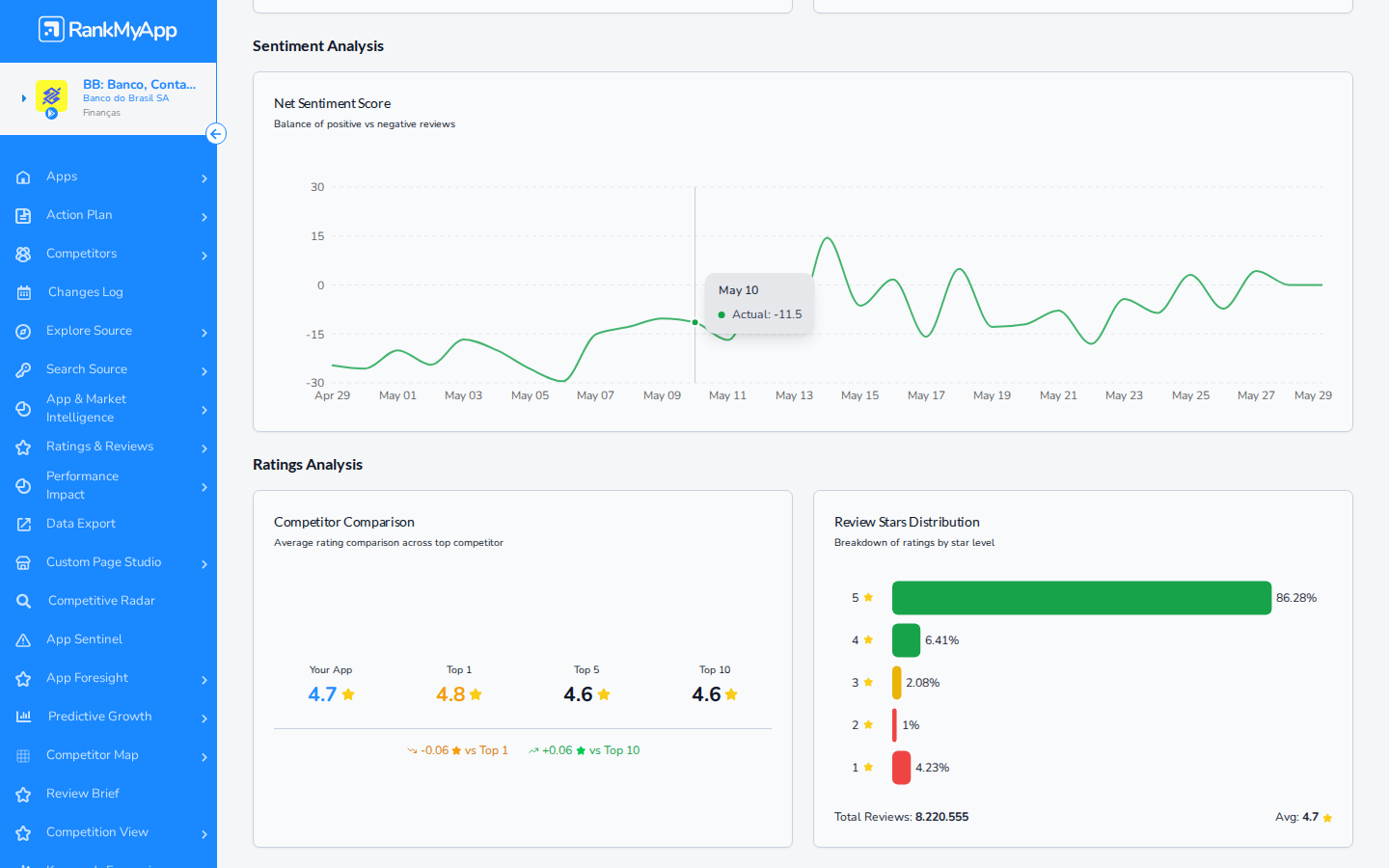Open Review Brief from the sidebar
This screenshot has height=868, width=1389.
click(83, 794)
